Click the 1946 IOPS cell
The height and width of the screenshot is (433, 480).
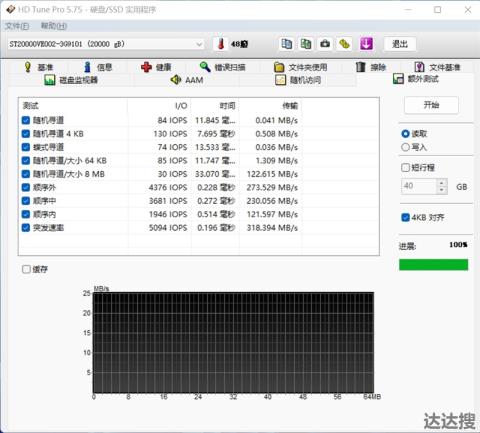point(168,214)
